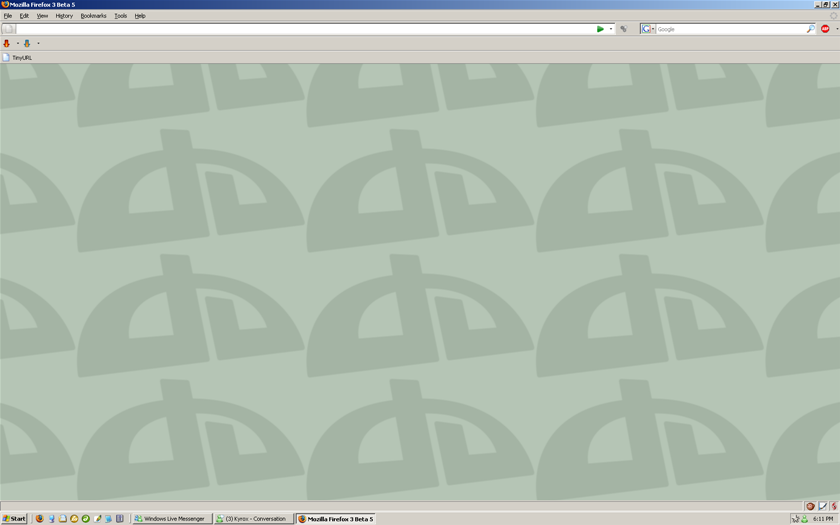Click the red S status bar icon
The width and height of the screenshot is (840, 525).
834,506
